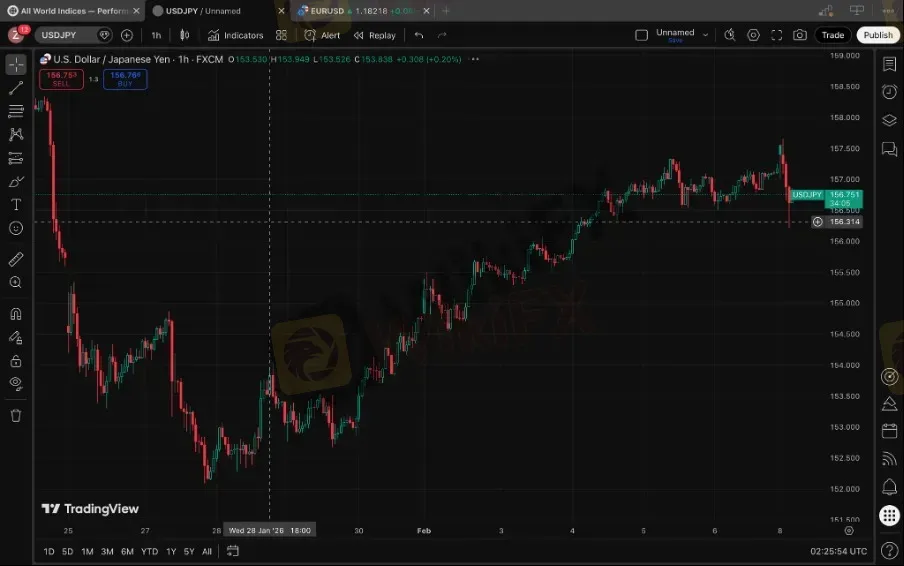Take a chart snapshot with camera icon

(800, 35)
